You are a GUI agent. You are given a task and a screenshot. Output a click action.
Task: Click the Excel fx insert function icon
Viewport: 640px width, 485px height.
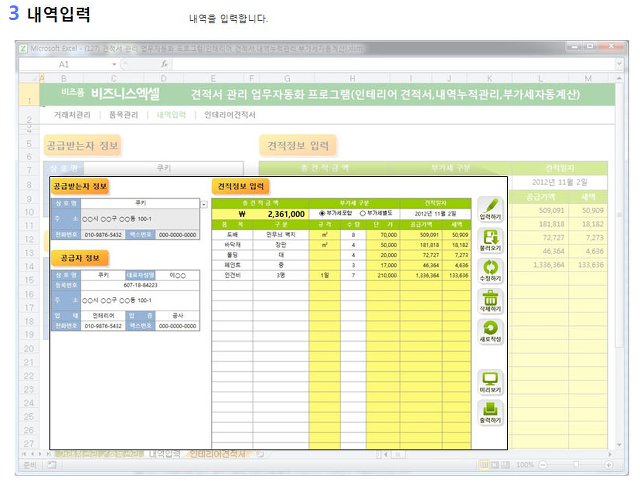tap(164, 64)
